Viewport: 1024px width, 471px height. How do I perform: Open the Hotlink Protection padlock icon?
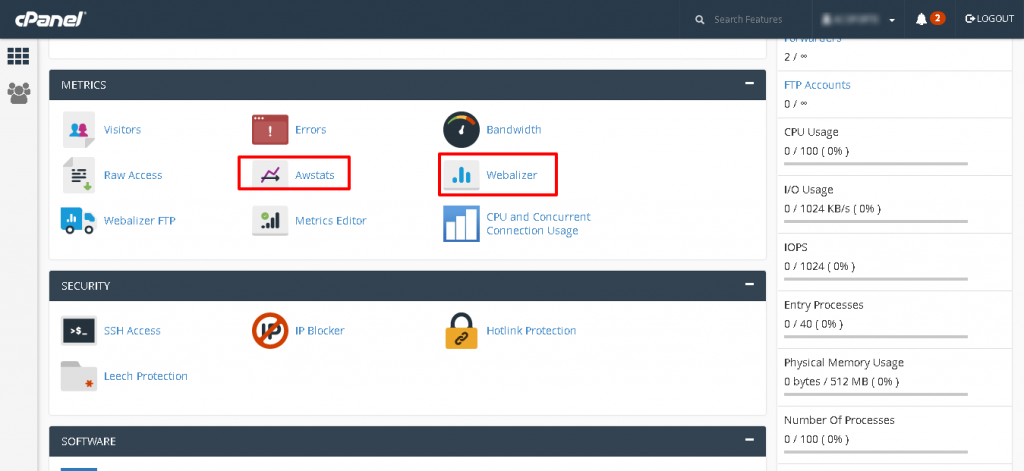click(462, 330)
